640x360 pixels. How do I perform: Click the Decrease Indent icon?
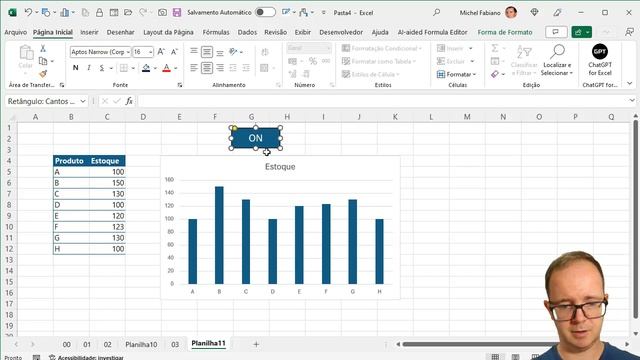click(233, 68)
